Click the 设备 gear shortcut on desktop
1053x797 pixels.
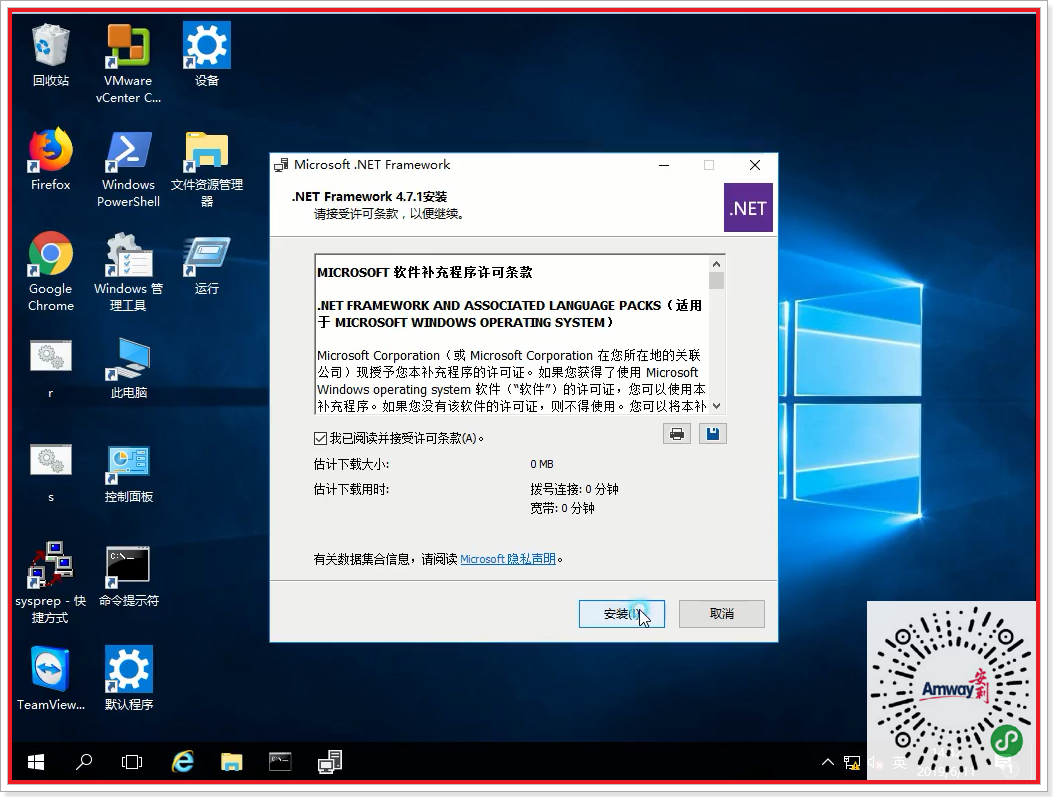tap(207, 55)
